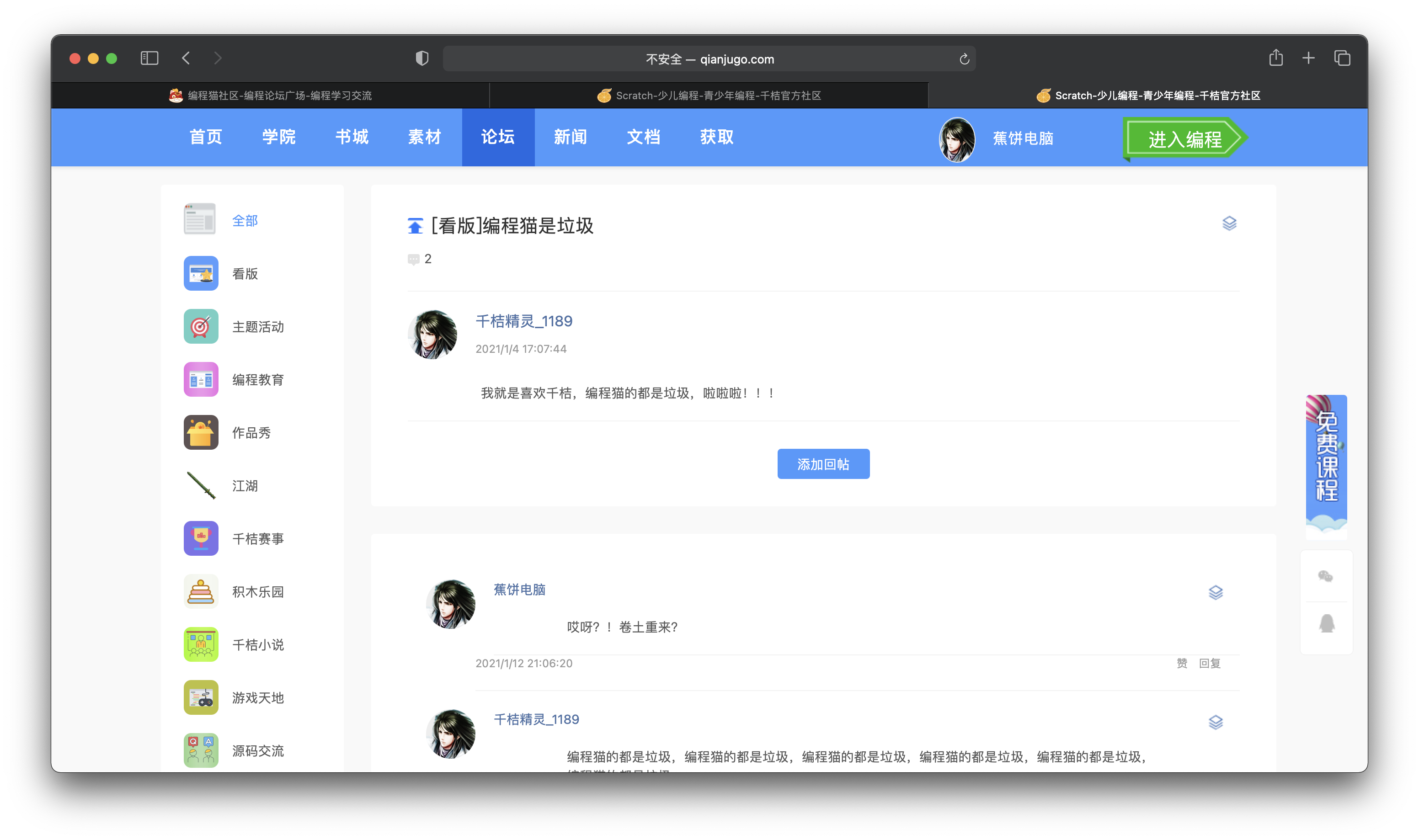Switch to the middle Scratch-少儿编程 tab
Screen dimensions: 1419x840
click(x=709, y=95)
